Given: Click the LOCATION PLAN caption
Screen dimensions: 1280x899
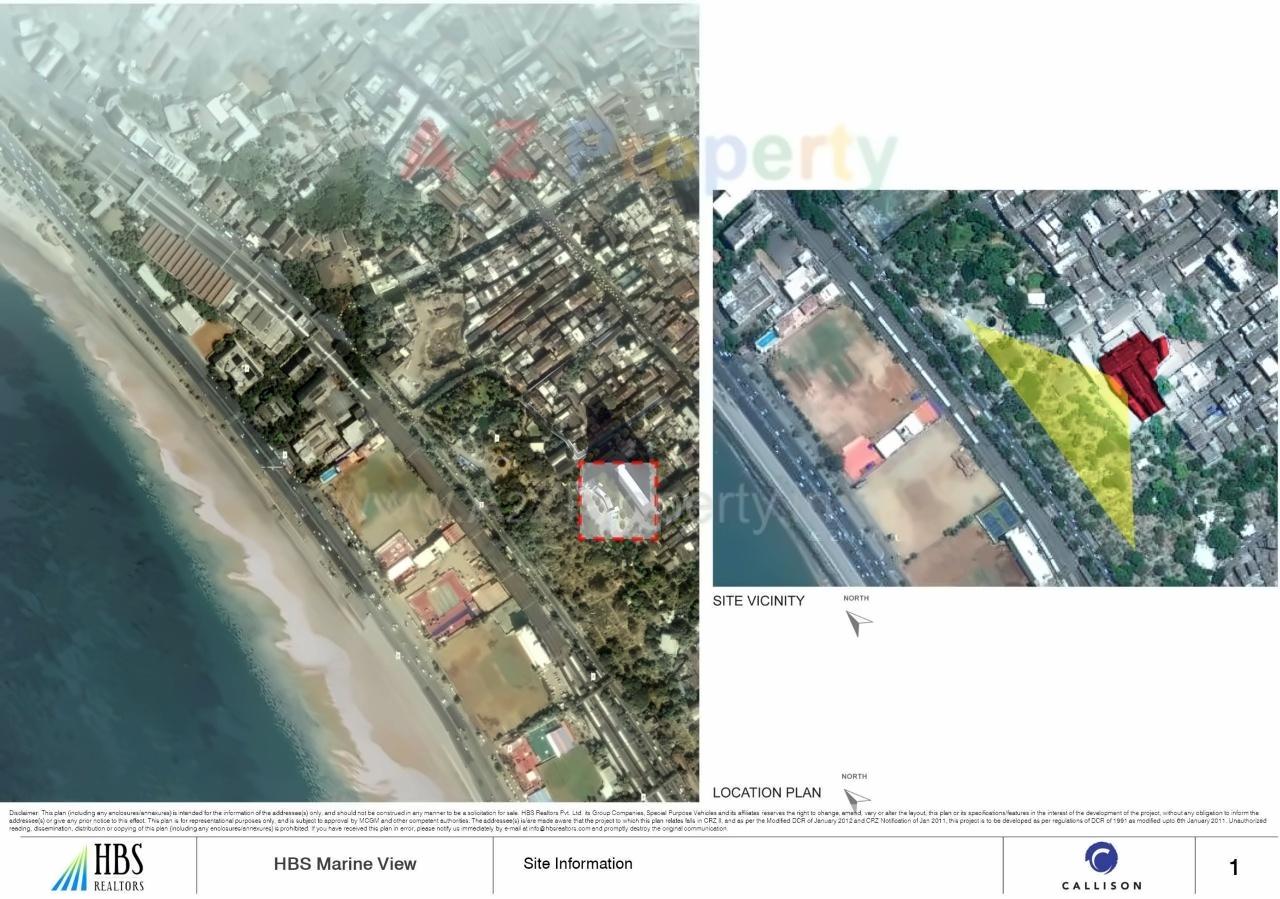Looking at the screenshot, I should pos(765,791).
